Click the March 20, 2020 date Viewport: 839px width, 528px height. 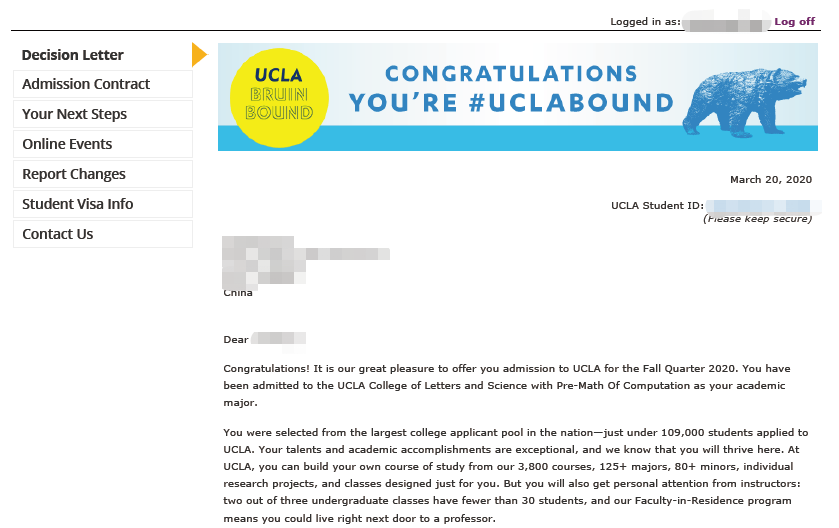click(771, 180)
